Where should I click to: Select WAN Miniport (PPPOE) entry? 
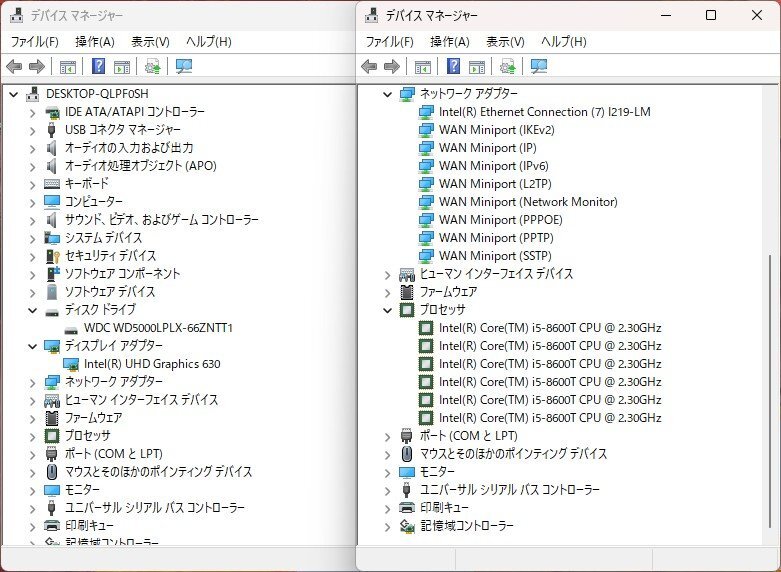pos(501,220)
